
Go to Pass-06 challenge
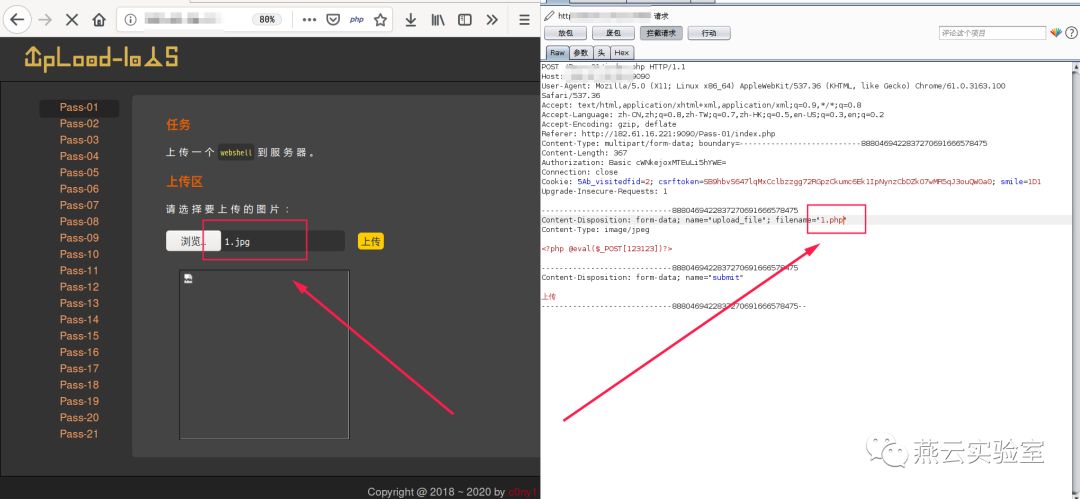click(79, 189)
